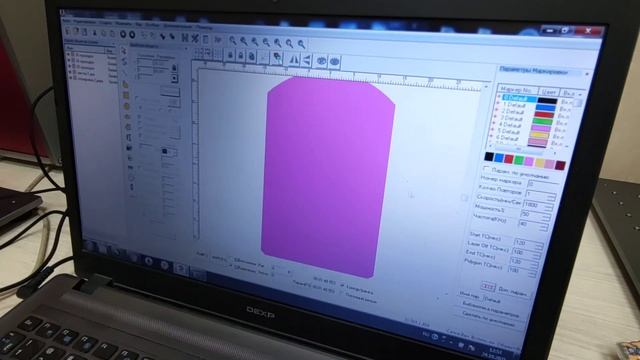The image size is (640, 360).
Task: Pick the black swatch in the color palette
Action: [489, 156]
